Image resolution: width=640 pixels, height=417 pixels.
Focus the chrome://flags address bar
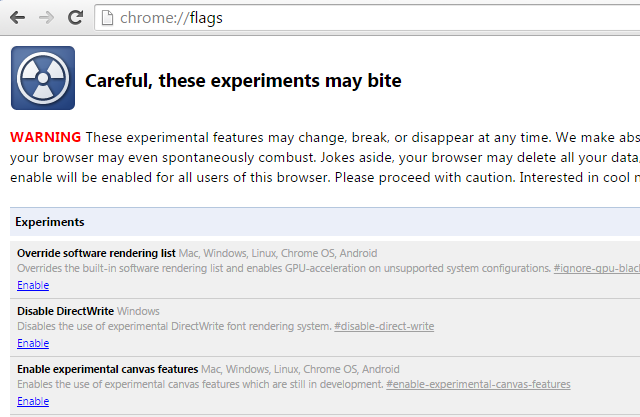click(x=367, y=18)
